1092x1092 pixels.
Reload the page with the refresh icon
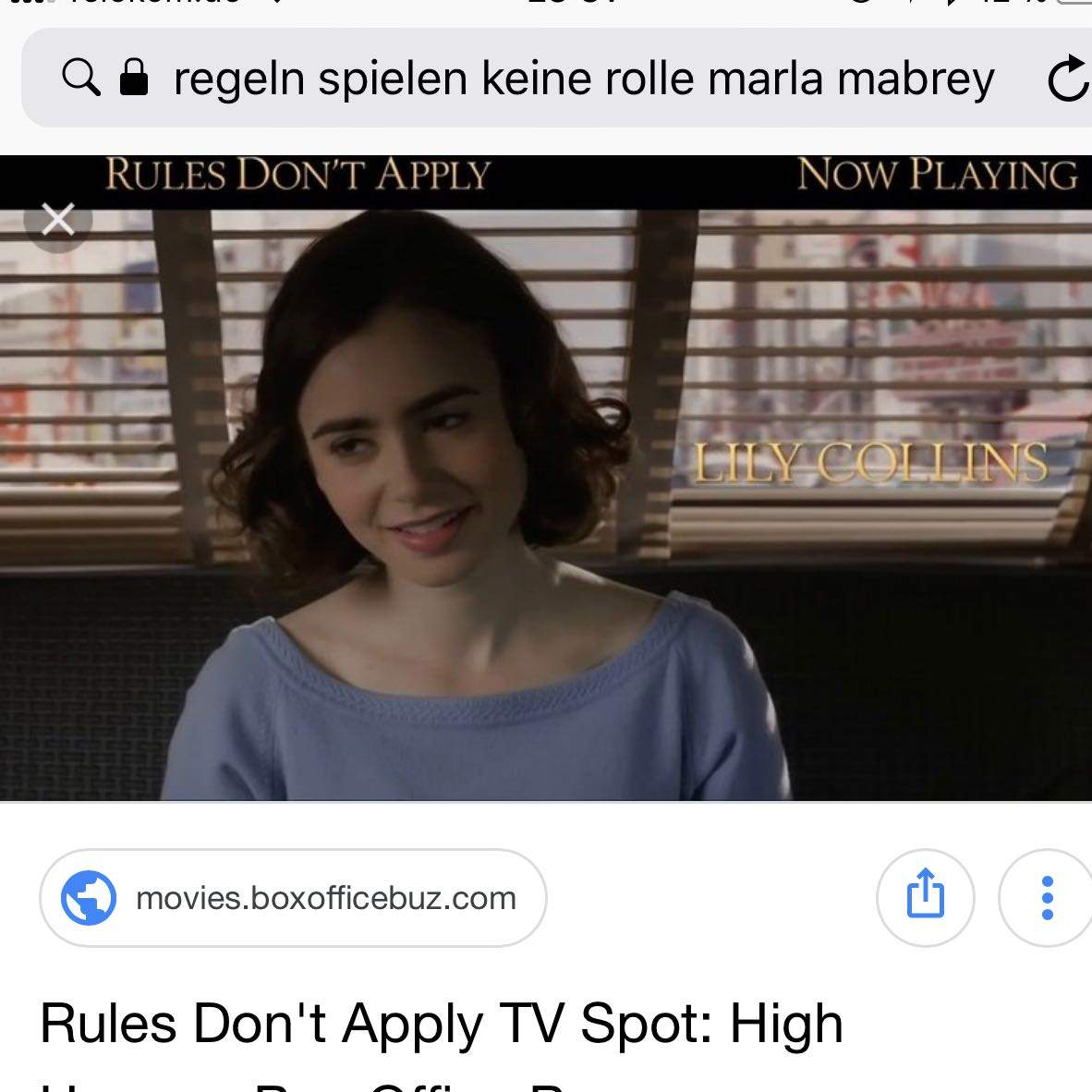[1068, 79]
